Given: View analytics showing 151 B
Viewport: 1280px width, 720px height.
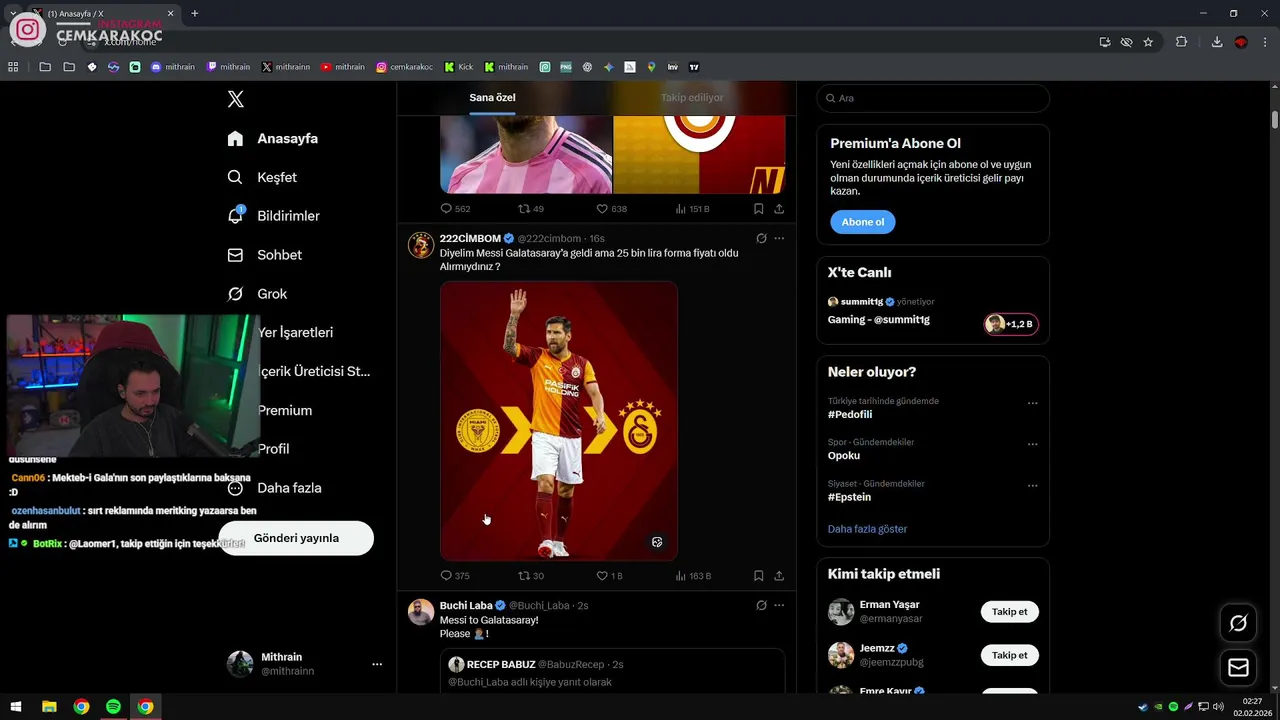Looking at the screenshot, I should [692, 209].
